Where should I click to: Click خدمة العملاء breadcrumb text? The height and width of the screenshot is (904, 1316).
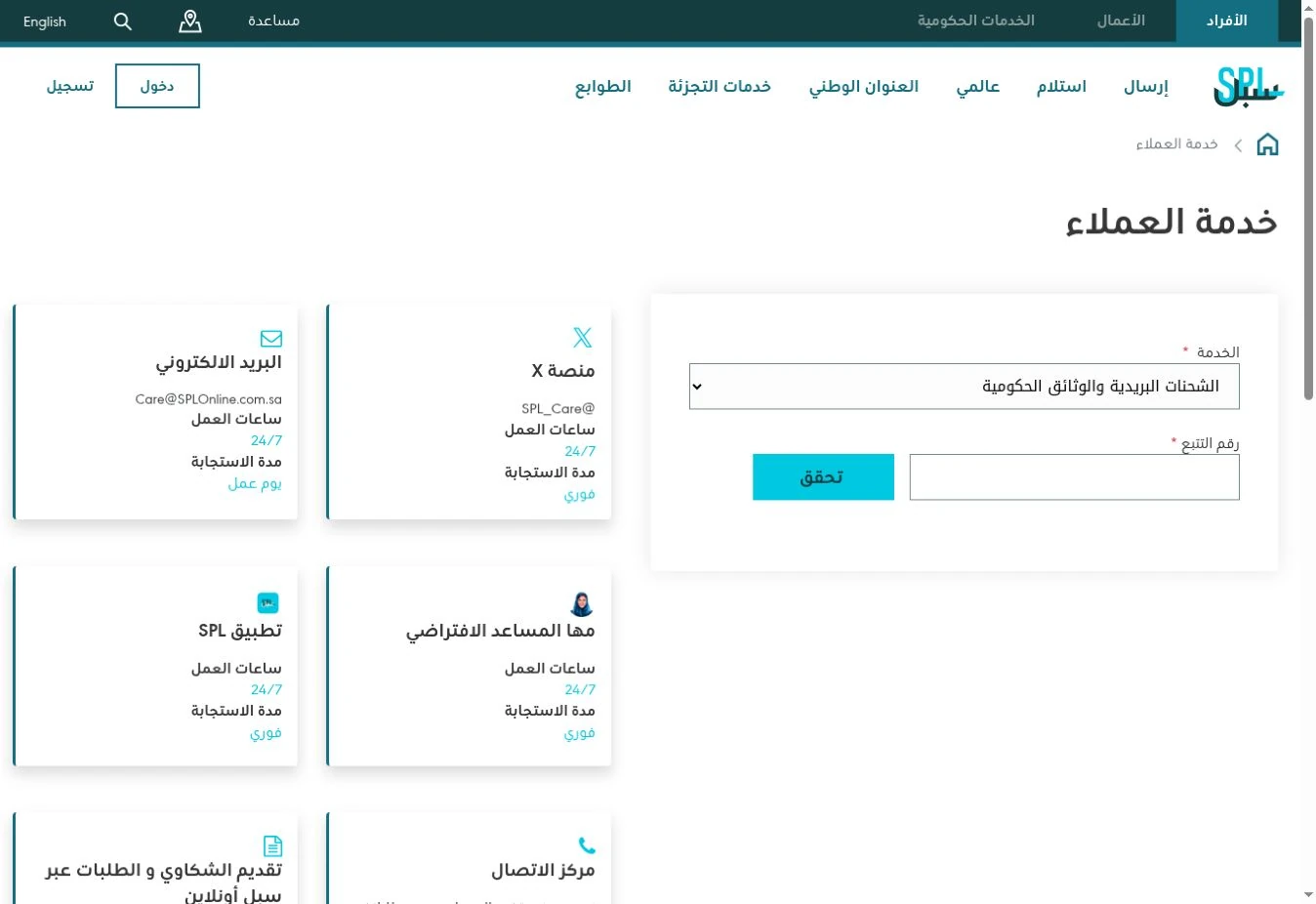[1176, 144]
